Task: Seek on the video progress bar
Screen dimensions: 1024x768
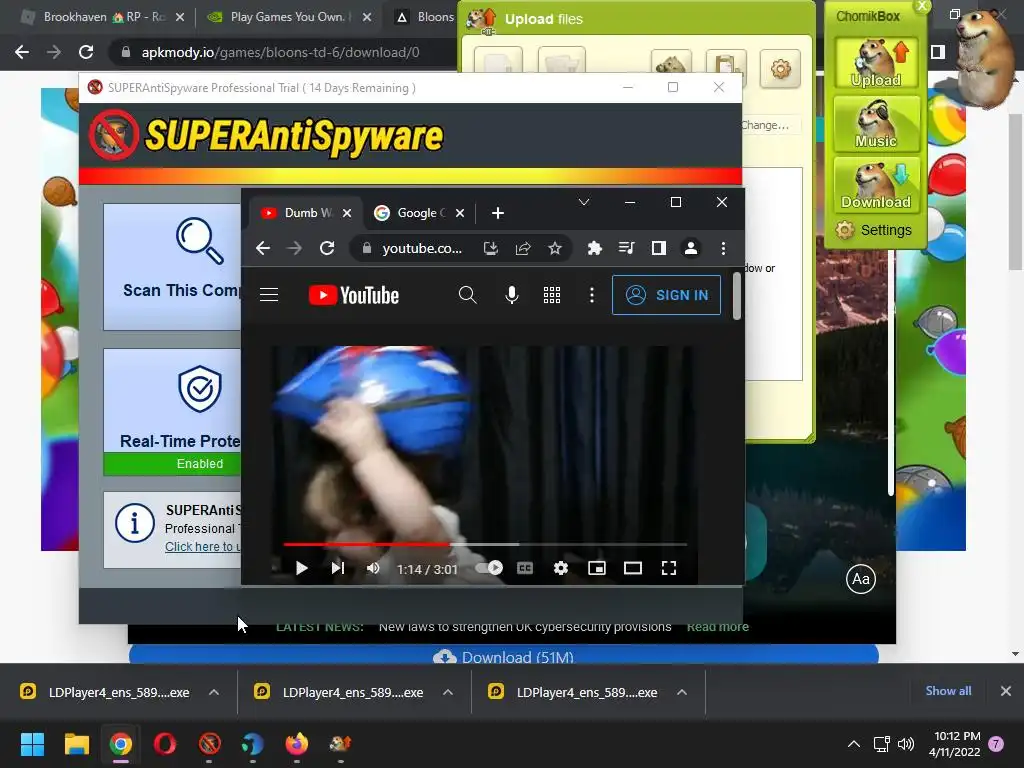Action: (x=485, y=544)
